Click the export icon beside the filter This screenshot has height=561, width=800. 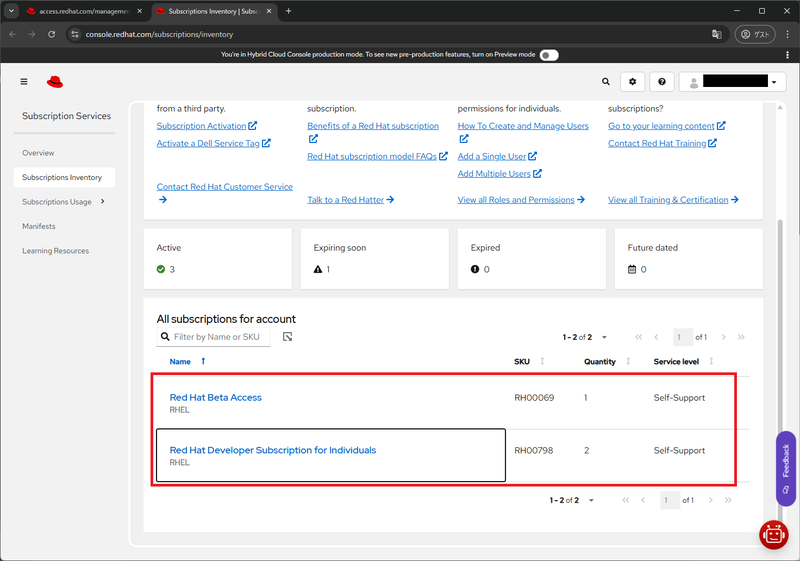click(287, 337)
